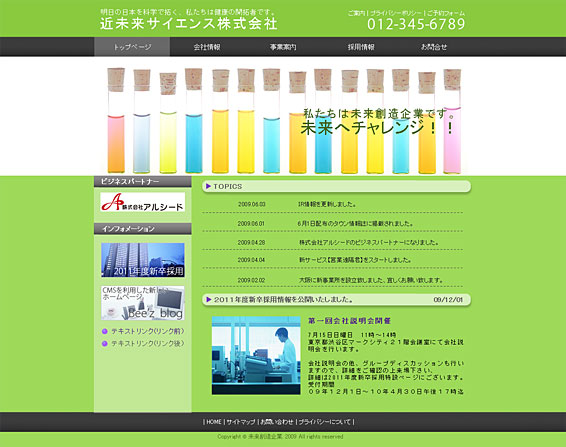Open the トップページ navigation tab
Viewport: 566px width, 447px height.
[132, 47]
